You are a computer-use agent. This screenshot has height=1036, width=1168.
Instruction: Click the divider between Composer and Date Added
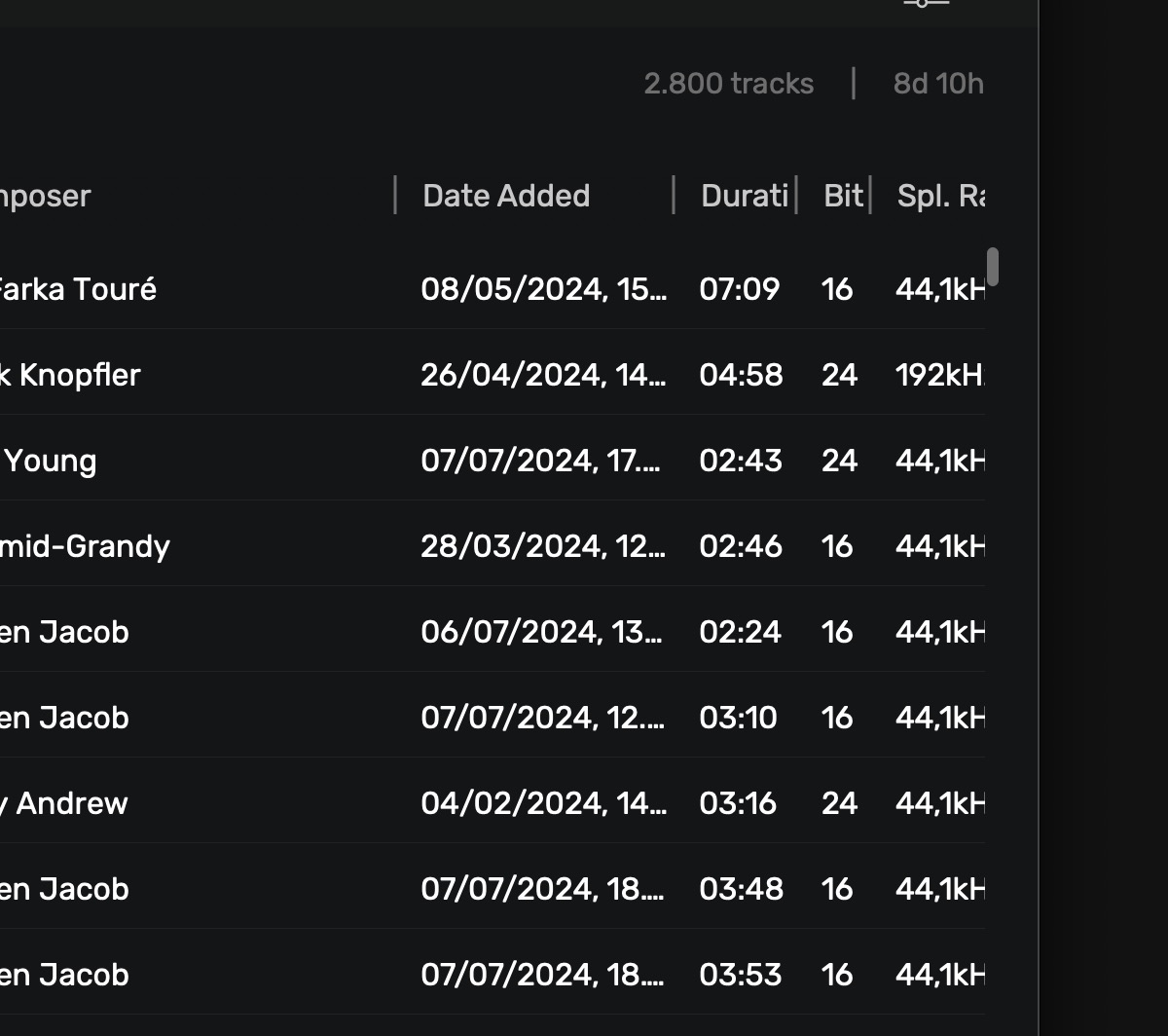coord(395,196)
